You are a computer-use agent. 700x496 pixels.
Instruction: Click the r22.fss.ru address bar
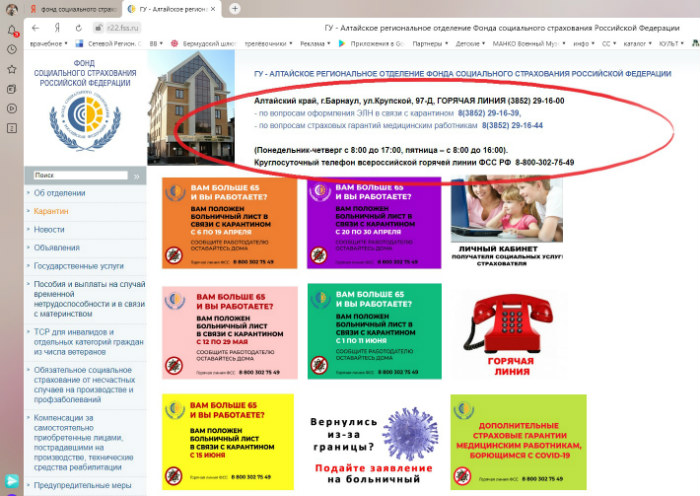(124, 28)
